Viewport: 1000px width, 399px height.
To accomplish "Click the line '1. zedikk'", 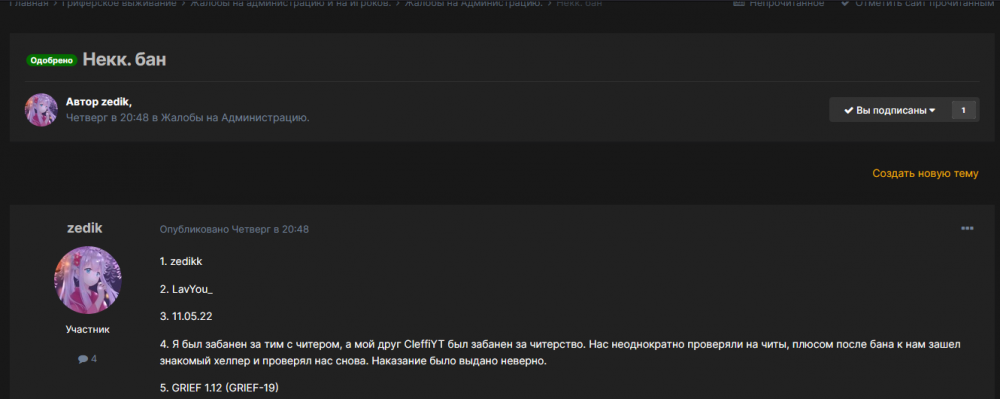I will point(181,262).
